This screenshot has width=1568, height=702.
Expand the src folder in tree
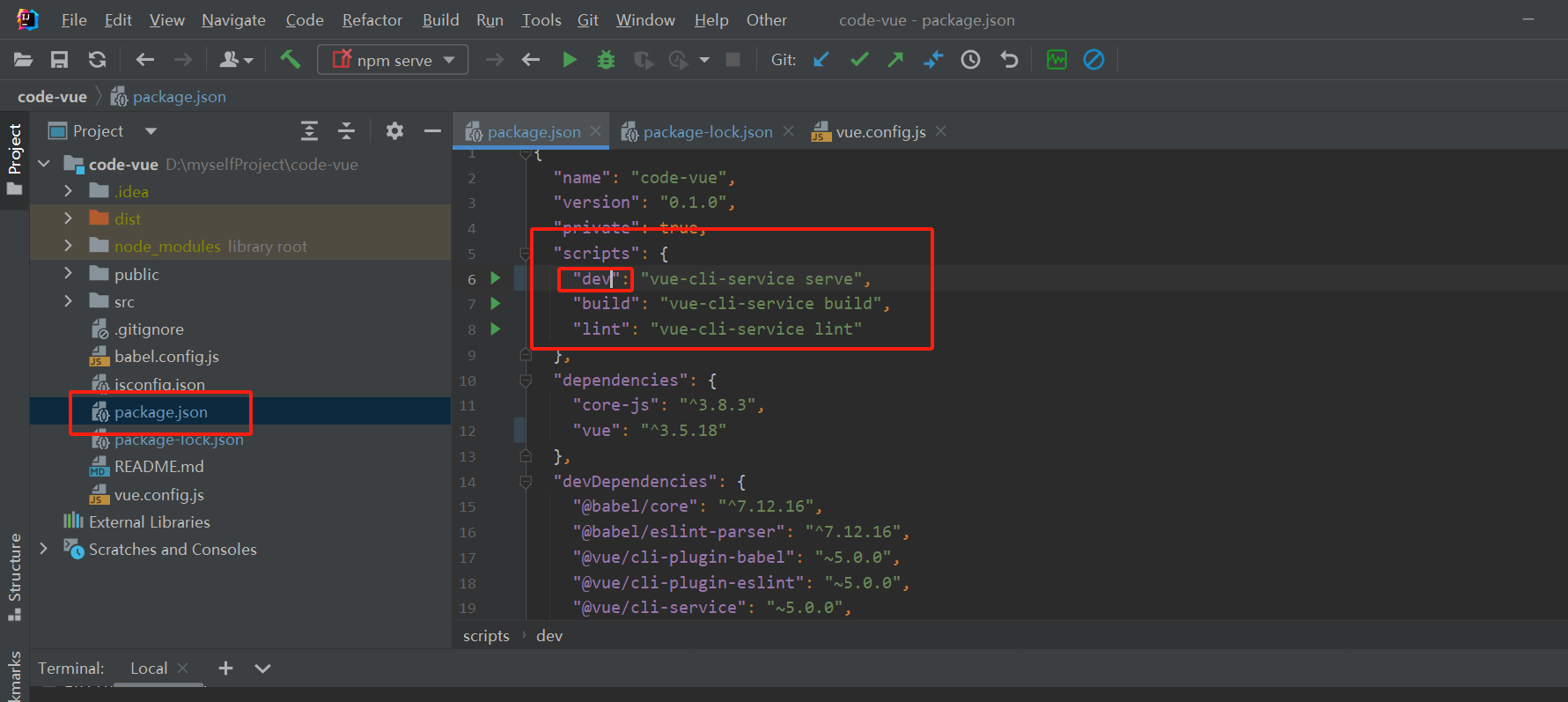pos(69,301)
